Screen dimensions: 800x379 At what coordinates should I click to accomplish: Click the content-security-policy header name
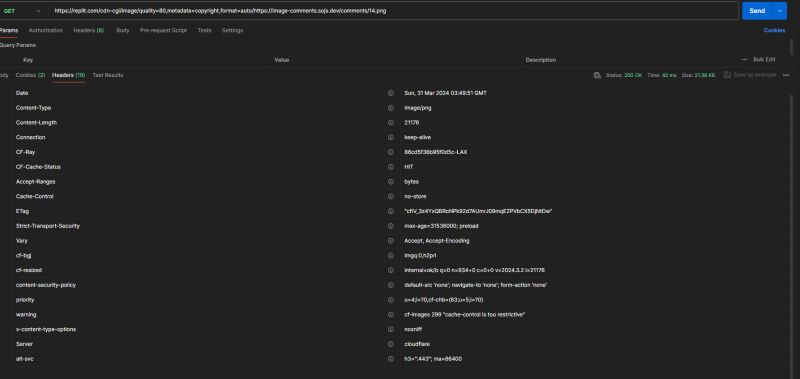(x=45, y=285)
